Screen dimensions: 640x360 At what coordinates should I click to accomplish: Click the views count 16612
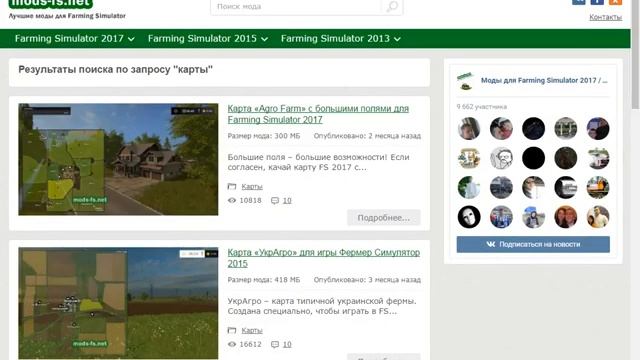pos(250,344)
